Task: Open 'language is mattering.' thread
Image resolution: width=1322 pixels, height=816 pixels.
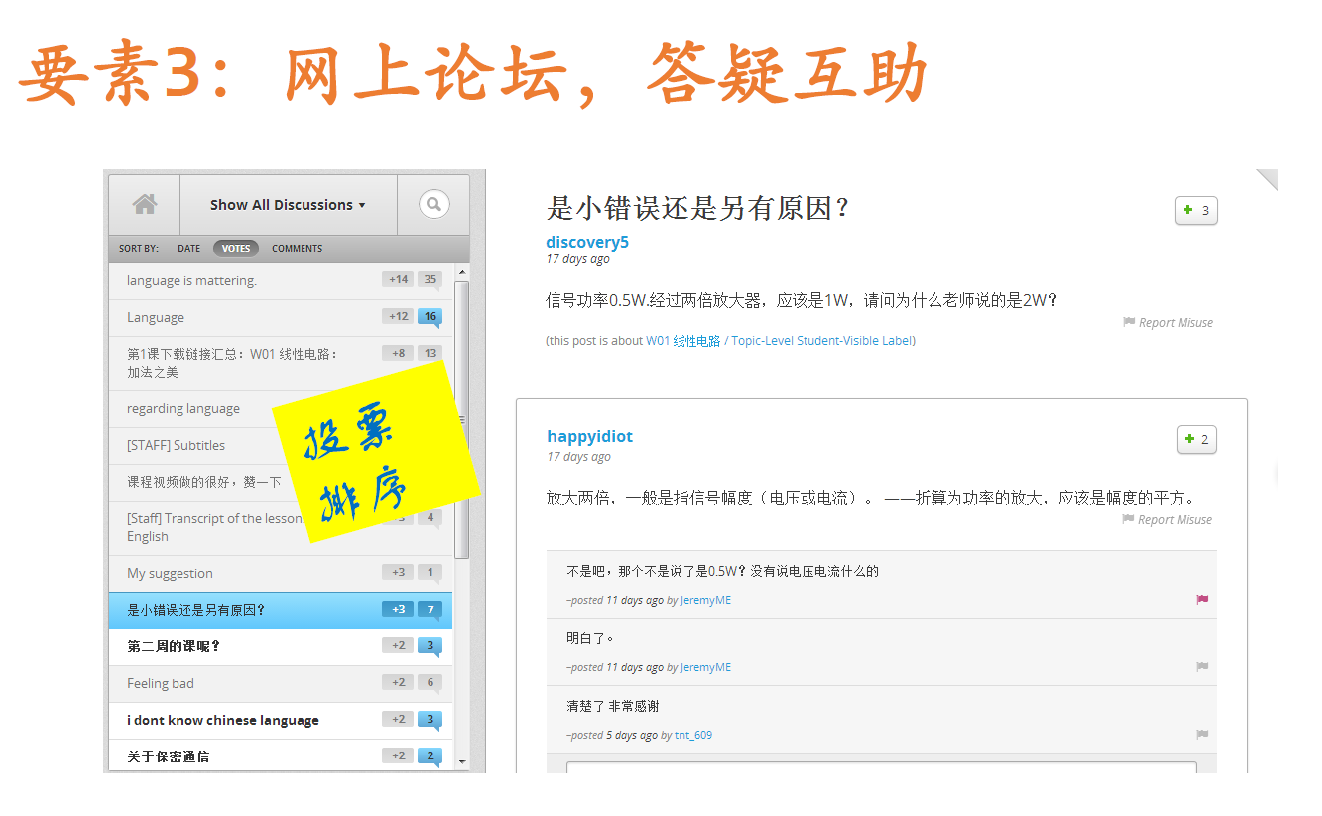Action: tap(192, 281)
